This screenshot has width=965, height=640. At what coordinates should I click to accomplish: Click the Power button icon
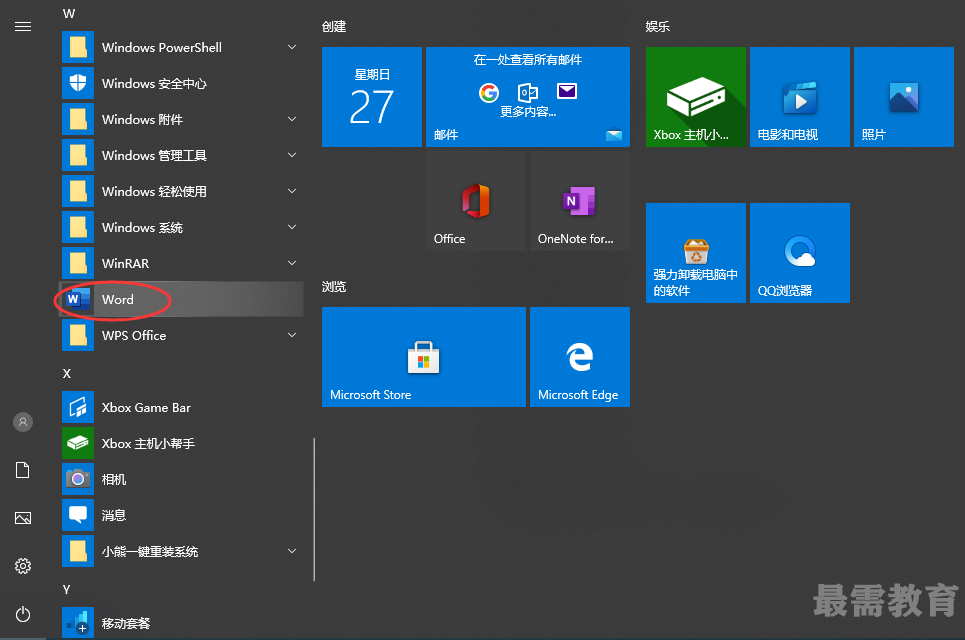(x=23, y=614)
